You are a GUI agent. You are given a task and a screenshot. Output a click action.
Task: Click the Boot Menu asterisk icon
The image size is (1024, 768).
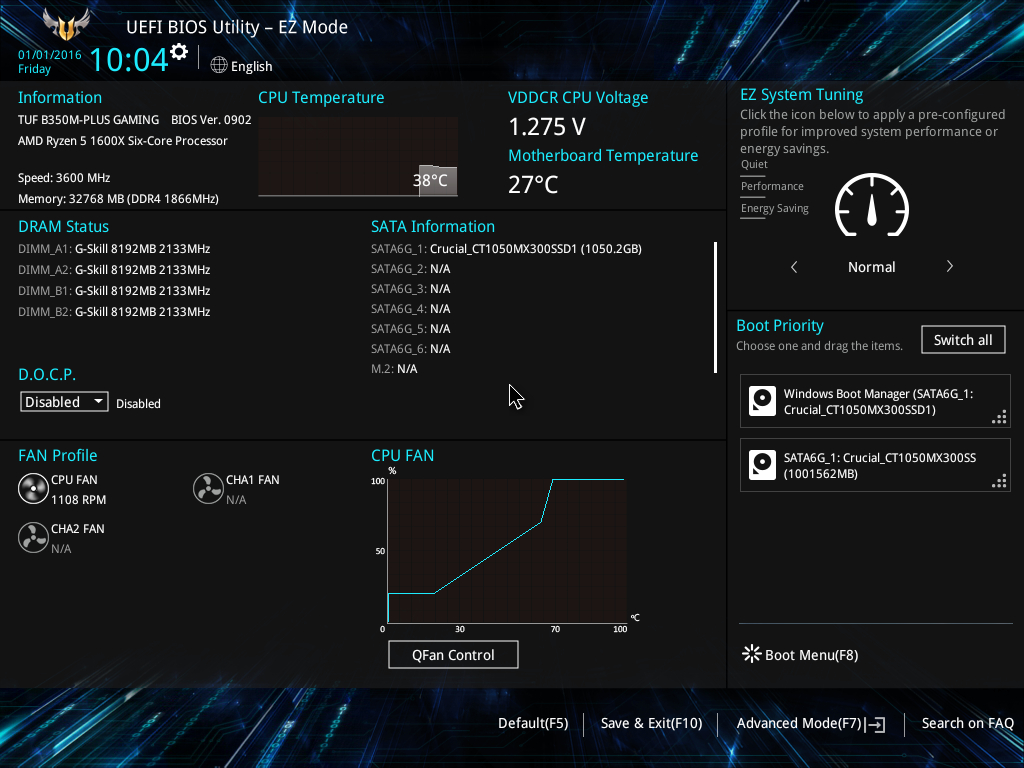pyautogui.click(x=752, y=654)
